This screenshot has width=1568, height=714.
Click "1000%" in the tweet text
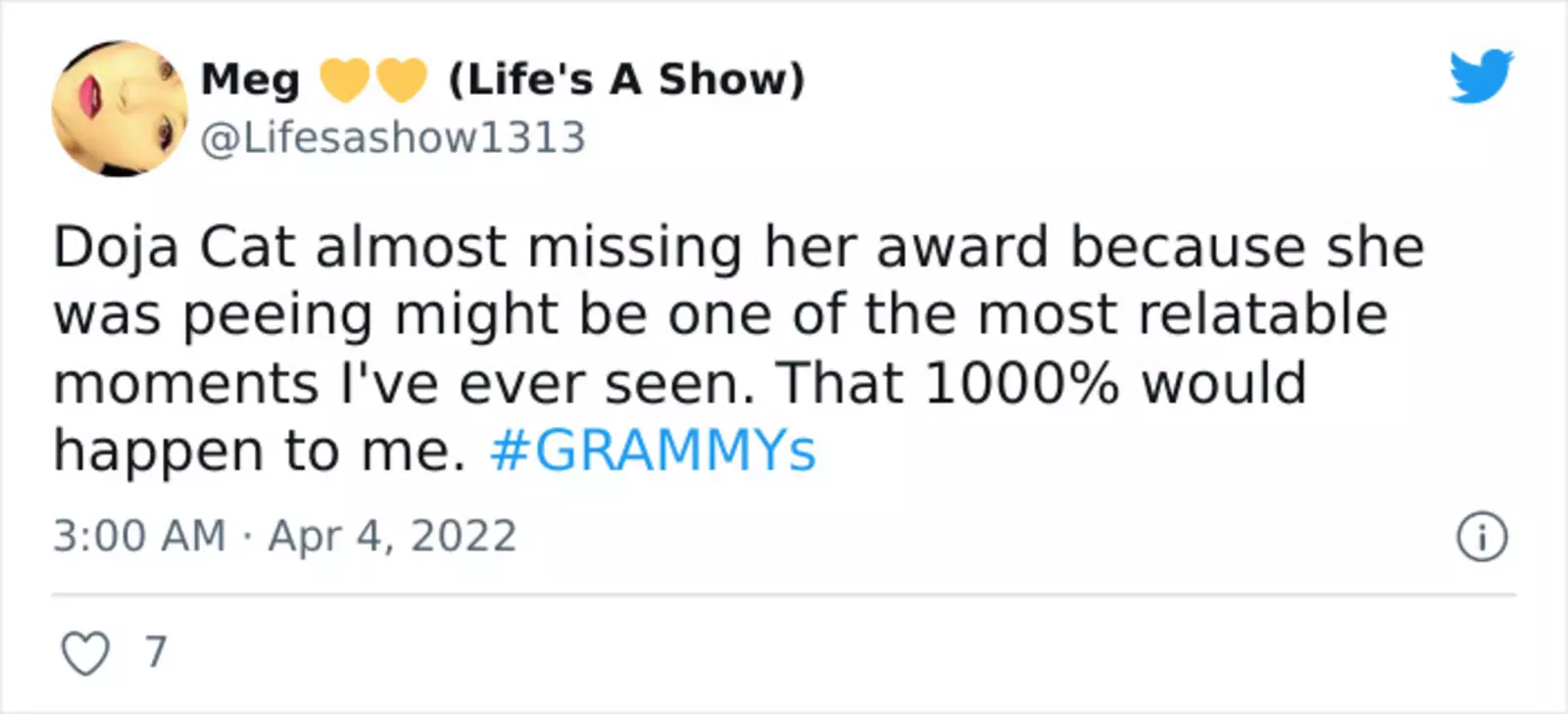pyautogui.click(x=1021, y=383)
